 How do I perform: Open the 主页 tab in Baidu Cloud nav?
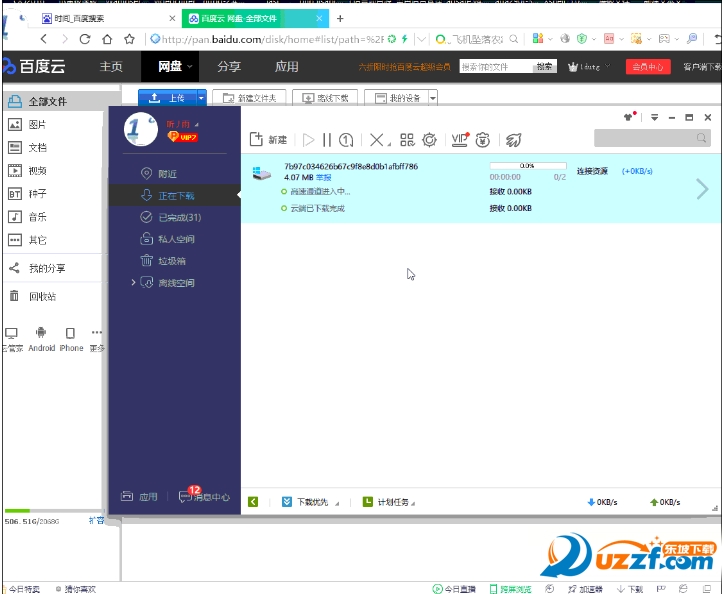tap(111, 67)
